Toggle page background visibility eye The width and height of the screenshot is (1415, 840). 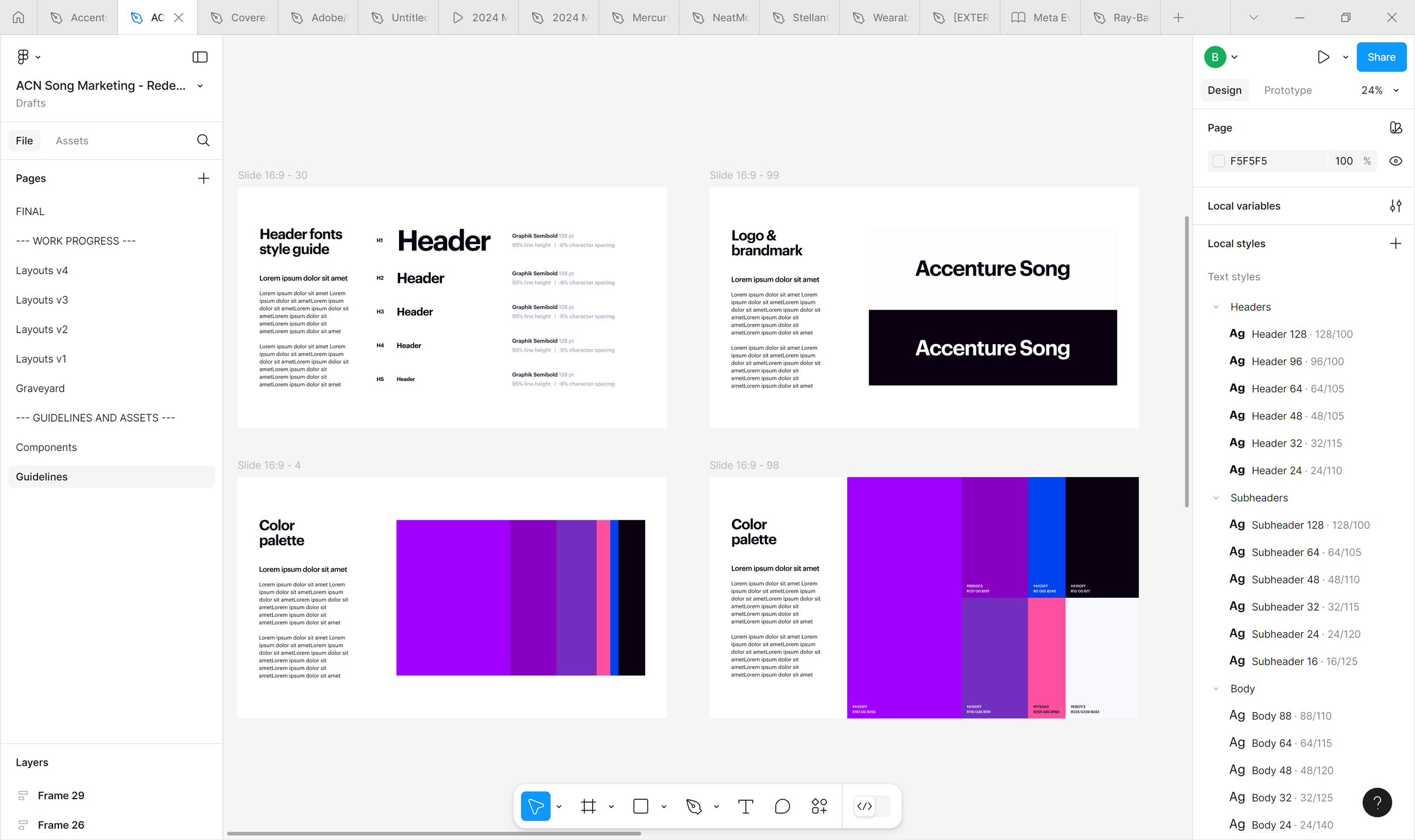[x=1395, y=161]
